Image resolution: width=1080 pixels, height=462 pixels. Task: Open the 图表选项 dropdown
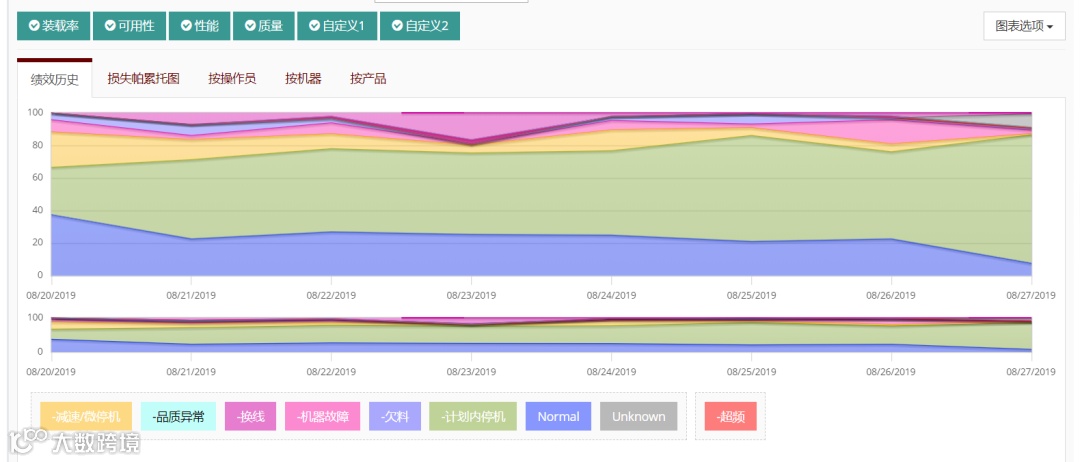pos(1024,27)
